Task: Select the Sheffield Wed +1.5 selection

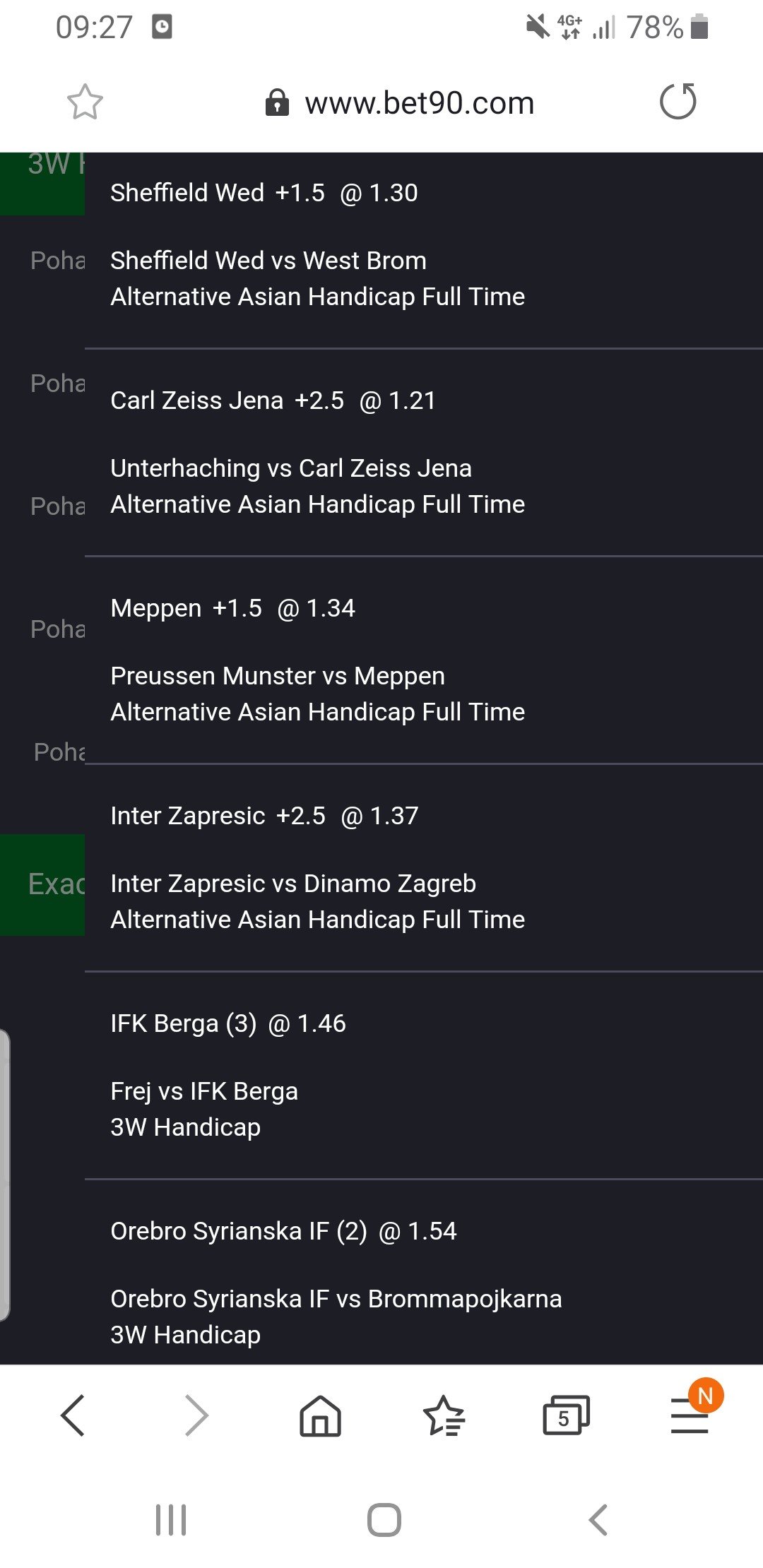Action: pyautogui.click(x=264, y=193)
